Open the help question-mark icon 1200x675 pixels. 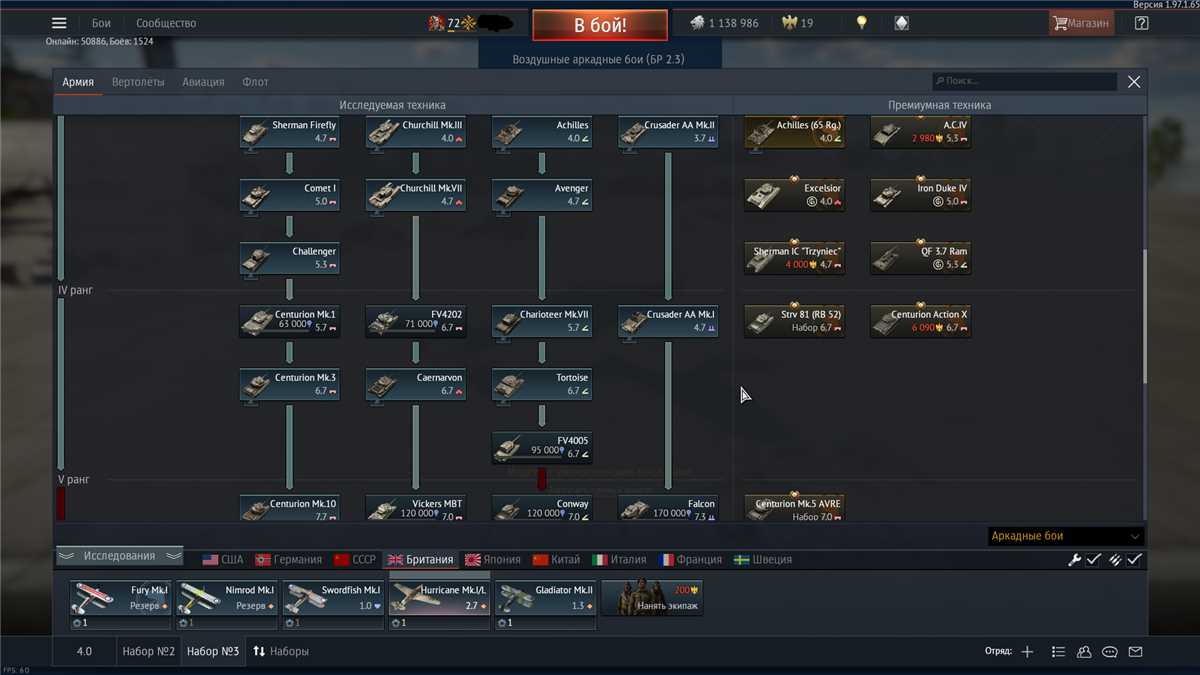tap(1142, 23)
